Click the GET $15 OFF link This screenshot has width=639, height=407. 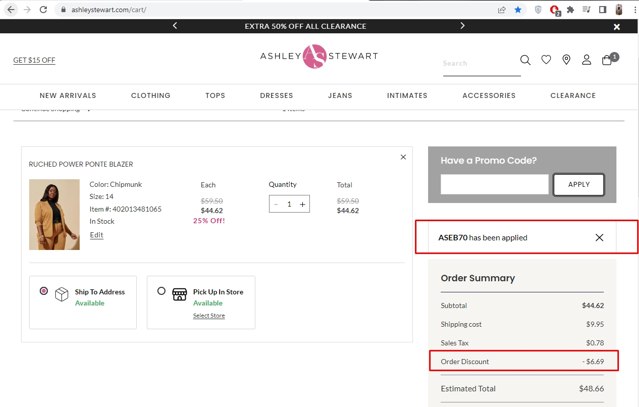tap(34, 60)
